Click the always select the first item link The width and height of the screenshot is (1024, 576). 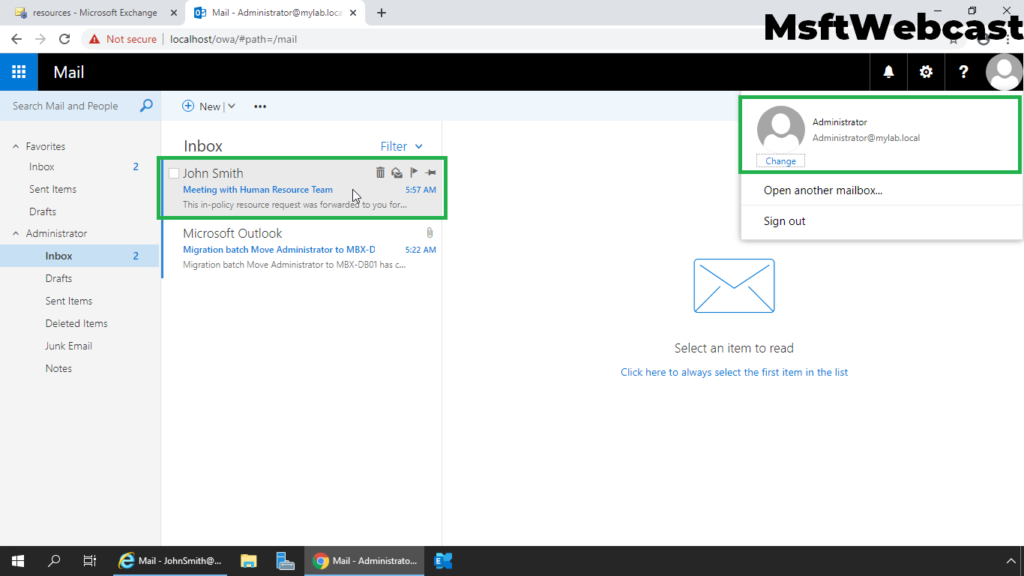point(734,372)
